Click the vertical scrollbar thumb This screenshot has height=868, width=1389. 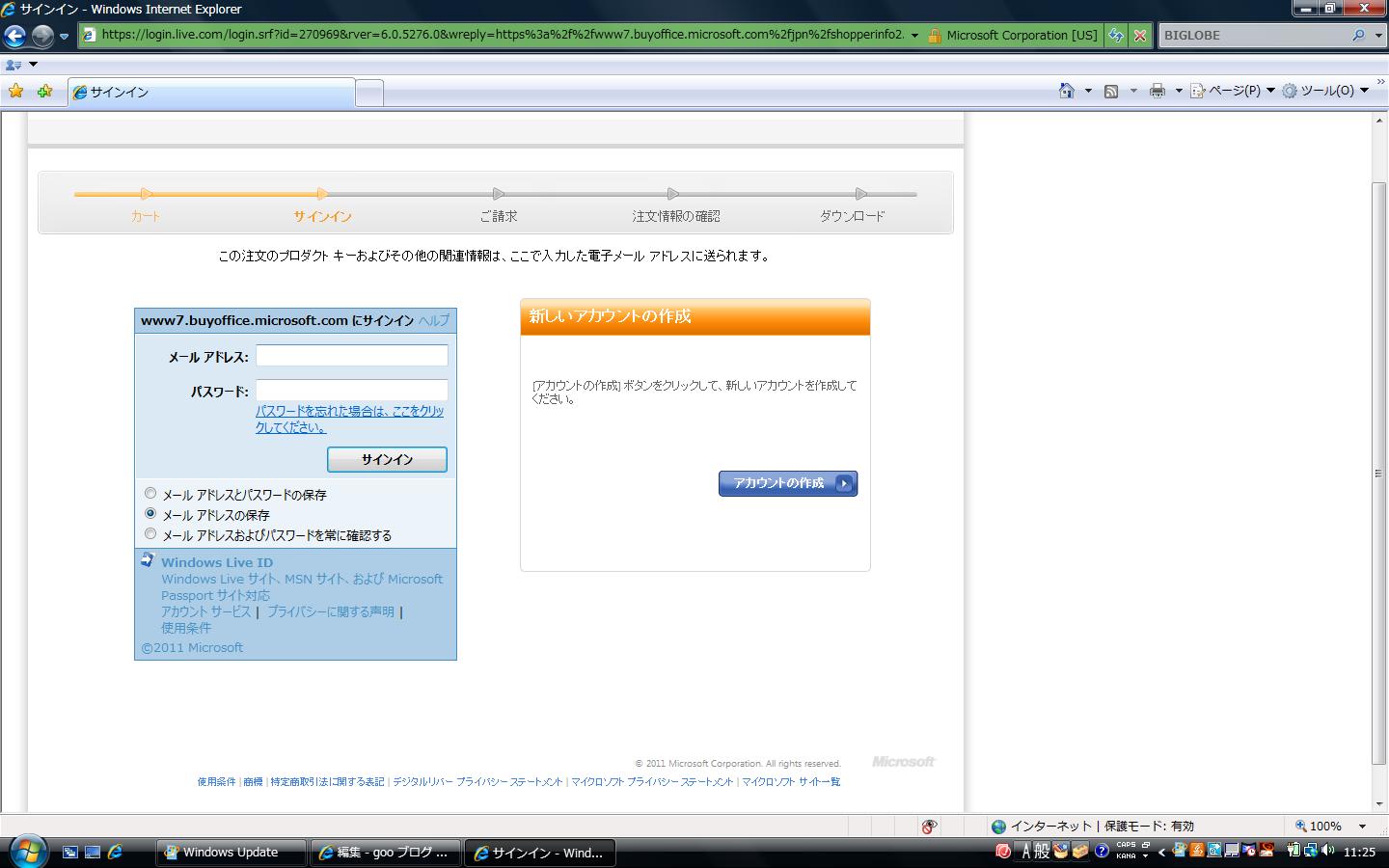[1380, 473]
